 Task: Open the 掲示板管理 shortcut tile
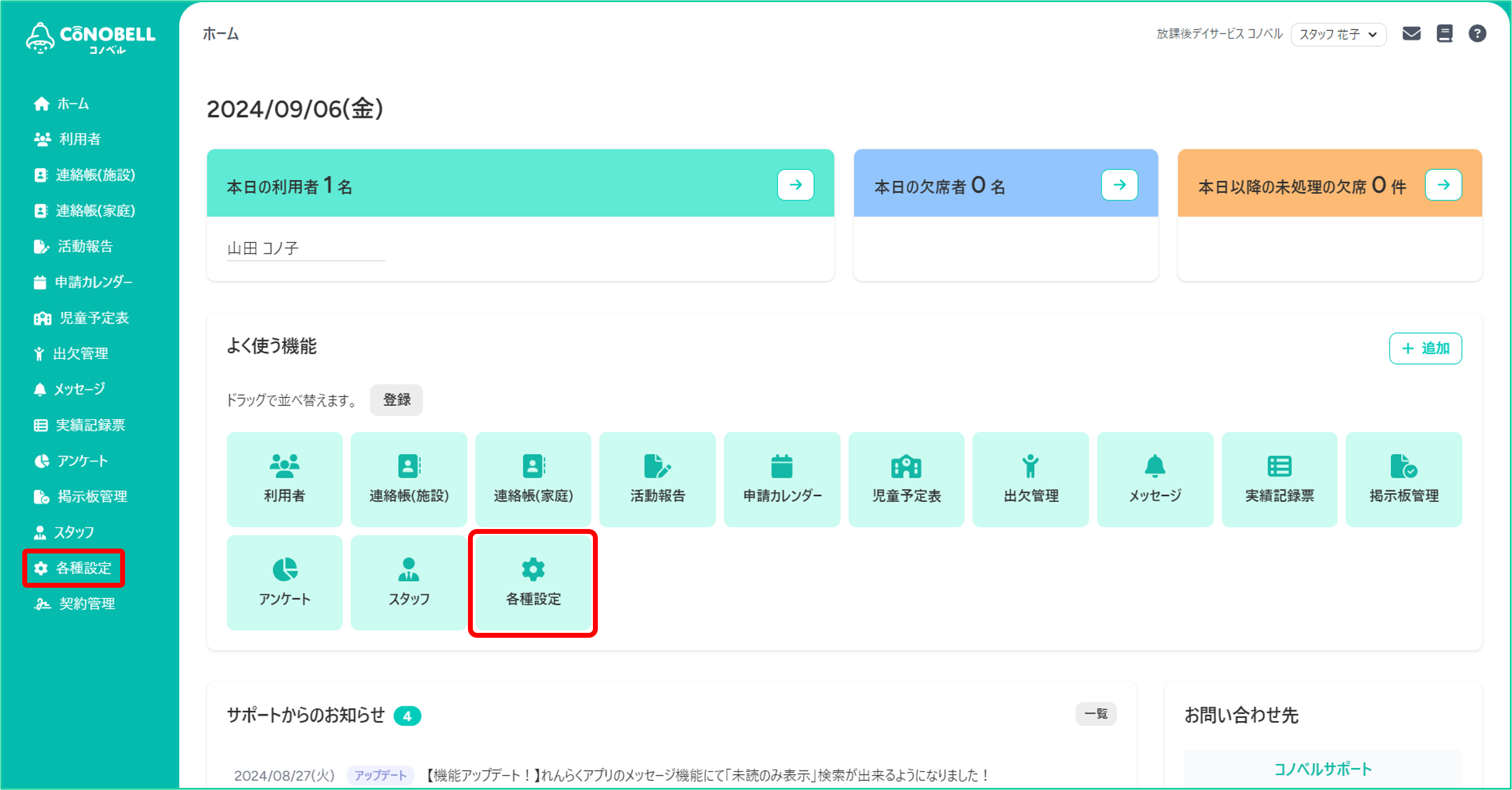click(1404, 480)
